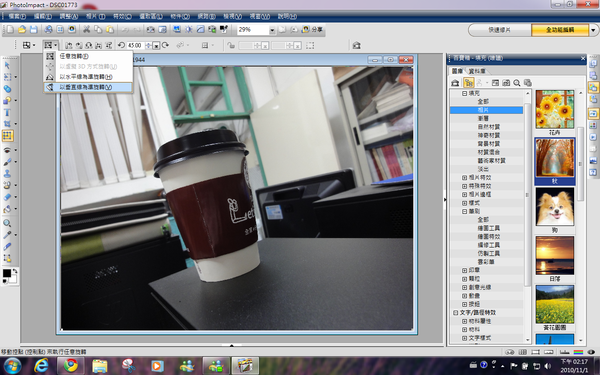Viewport: 600px width, 375px height.
Task: Open Google Chrome from taskbar
Action: pos(70,365)
